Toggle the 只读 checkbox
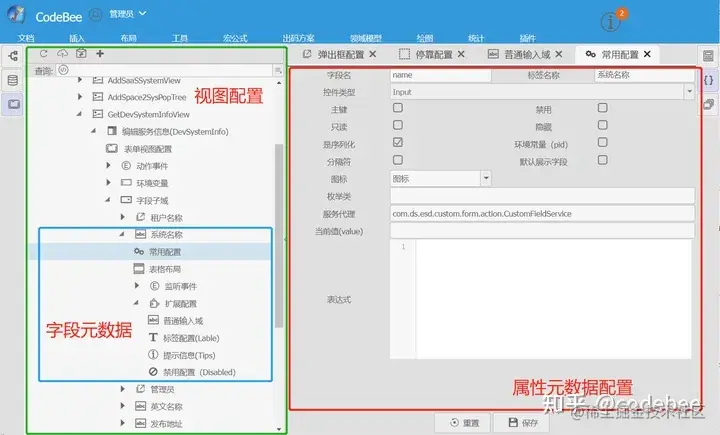Viewport: 720px width, 435px height. coord(398,125)
